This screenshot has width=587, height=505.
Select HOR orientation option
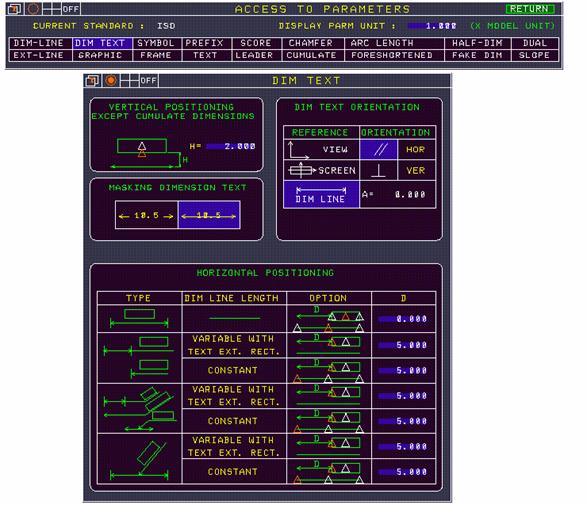coord(416,149)
